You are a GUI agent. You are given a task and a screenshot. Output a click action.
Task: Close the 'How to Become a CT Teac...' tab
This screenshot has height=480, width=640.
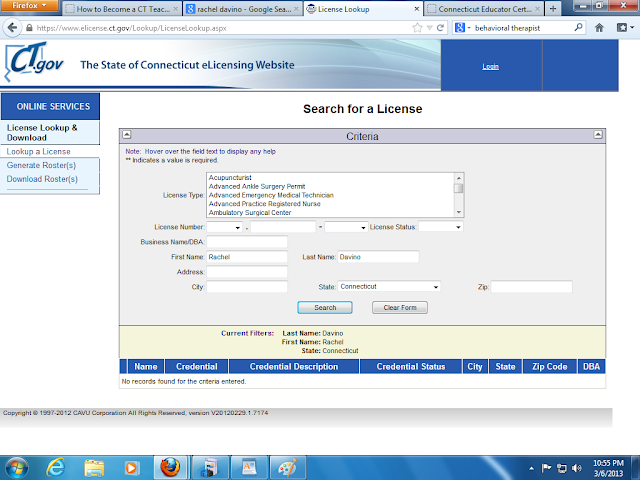click(x=175, y=9)
